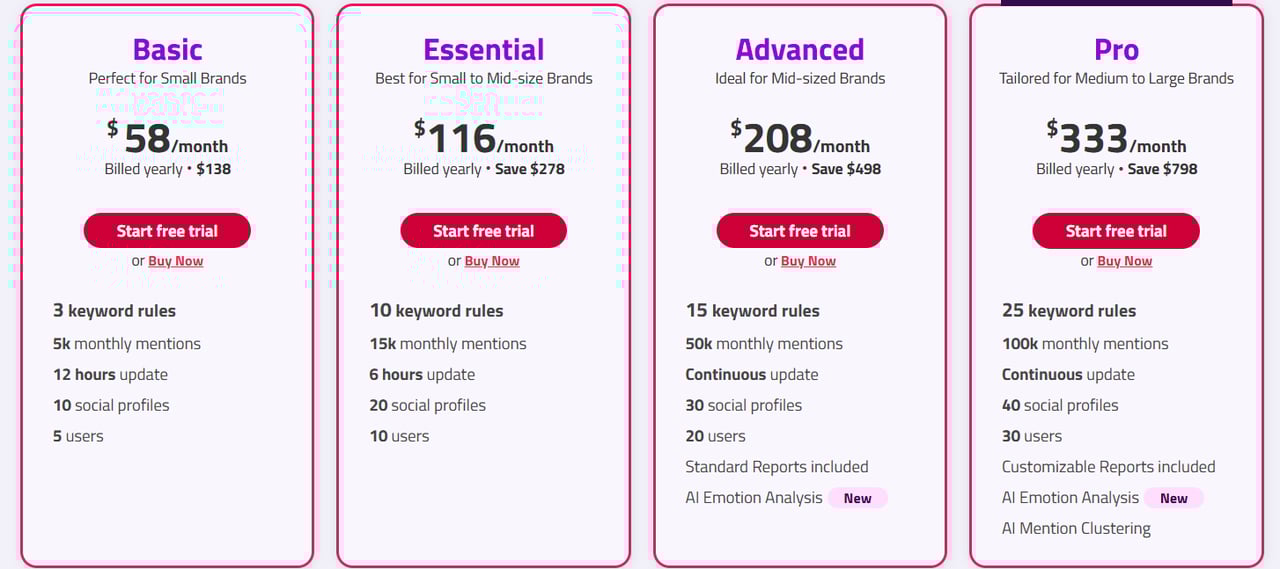The image size is (1280, 569).
Task: Click Buy Now under the Pro plan
Action: (1125, 261)
